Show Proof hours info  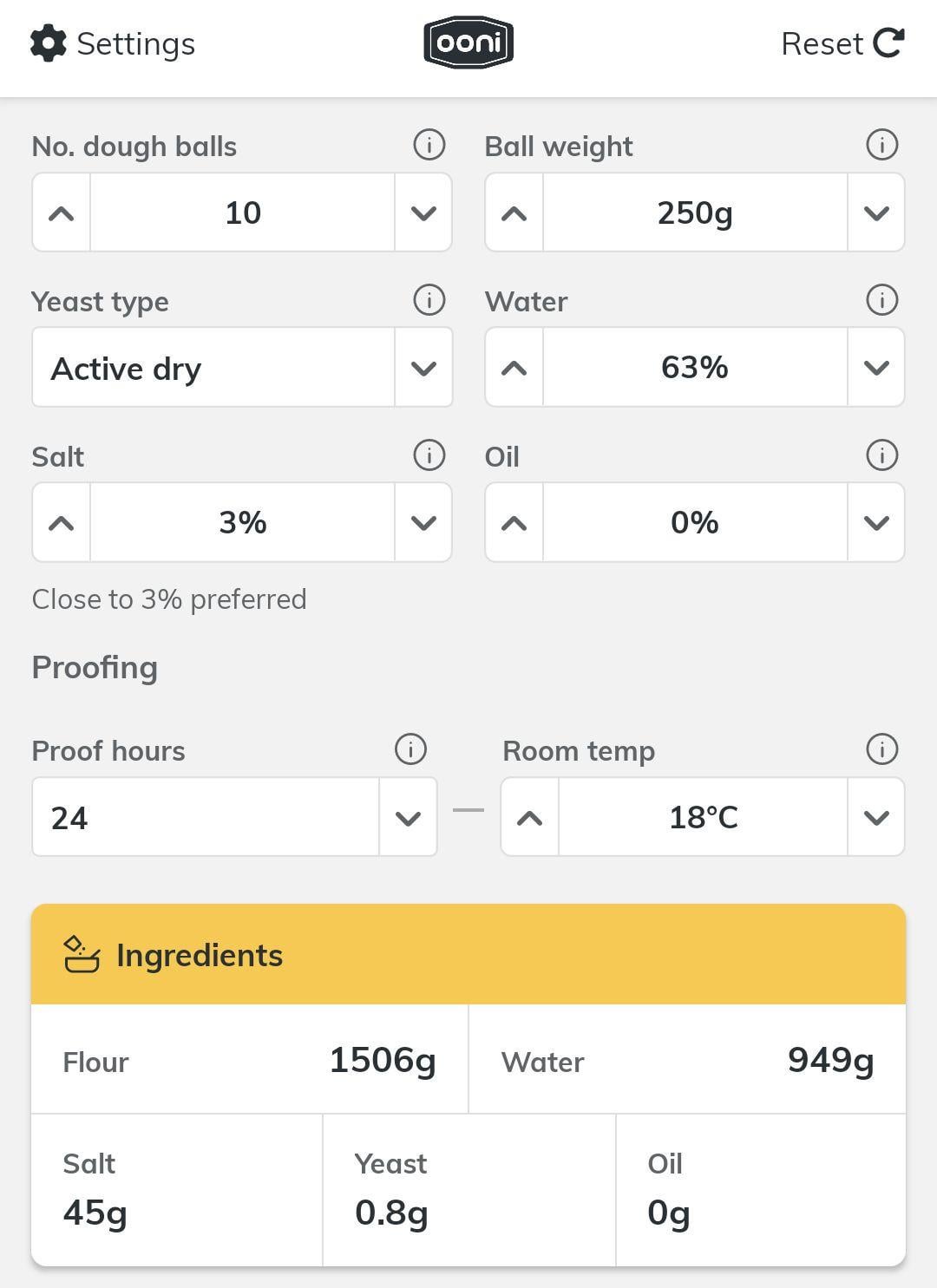pos(410,749)
